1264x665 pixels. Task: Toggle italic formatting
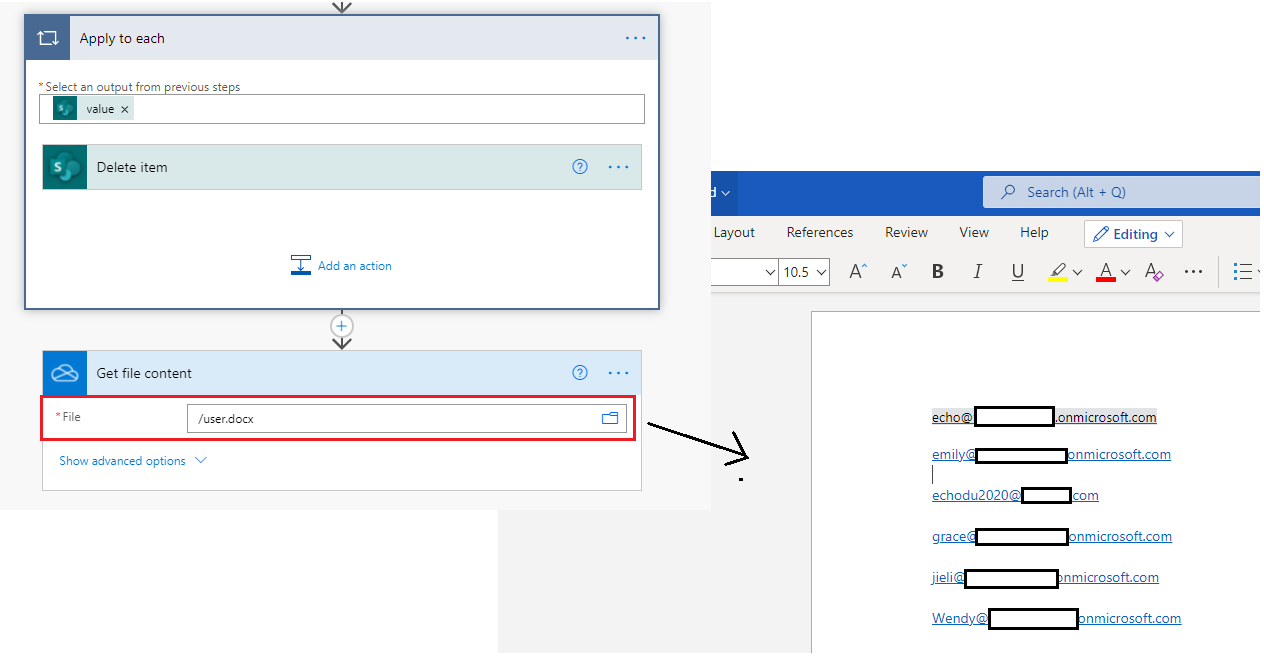pos(977,271)
